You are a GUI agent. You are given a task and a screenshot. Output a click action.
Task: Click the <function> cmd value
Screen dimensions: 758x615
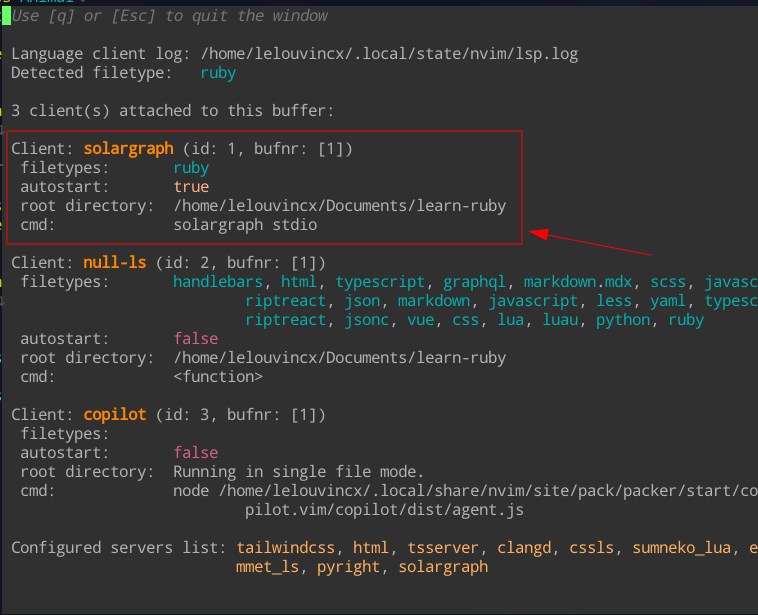pyautogui.click(x=218, y=377)
